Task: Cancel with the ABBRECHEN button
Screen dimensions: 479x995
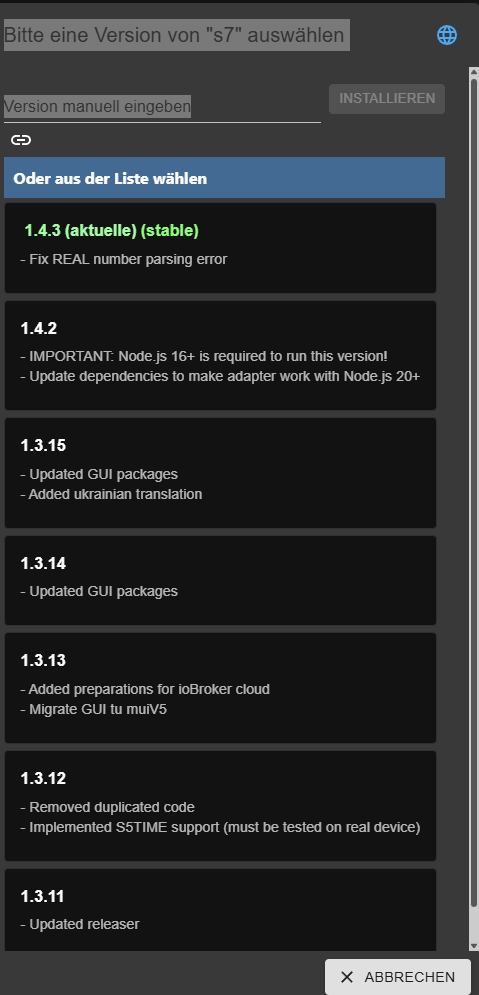Action: pyautogui.click(x=398, y=977)
